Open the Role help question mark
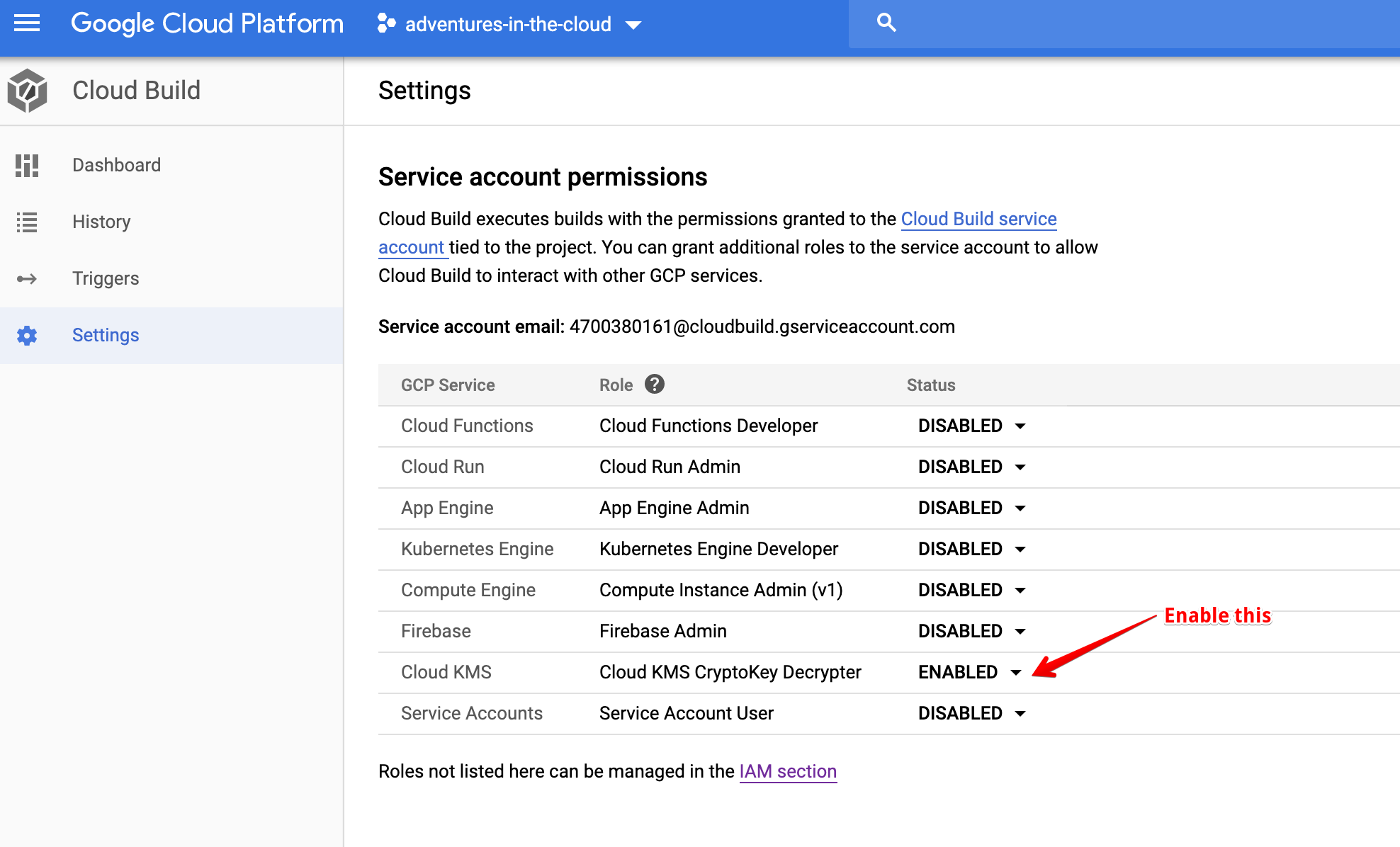Screen dimensions: 1400x847 pyautogui.click(x=654, y=384)
